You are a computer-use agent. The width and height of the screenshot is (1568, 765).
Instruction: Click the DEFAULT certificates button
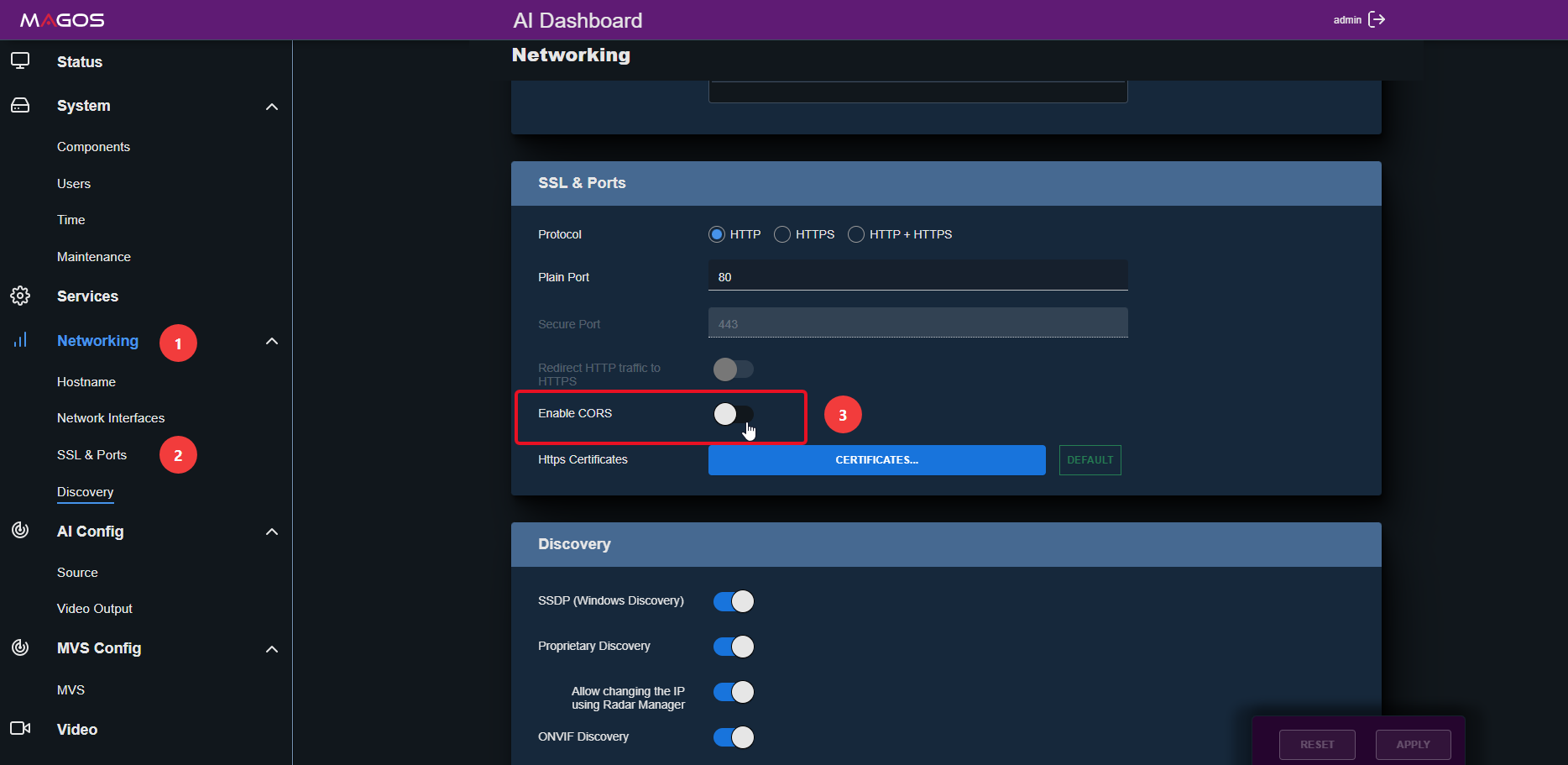click(x=1090, y=460)
